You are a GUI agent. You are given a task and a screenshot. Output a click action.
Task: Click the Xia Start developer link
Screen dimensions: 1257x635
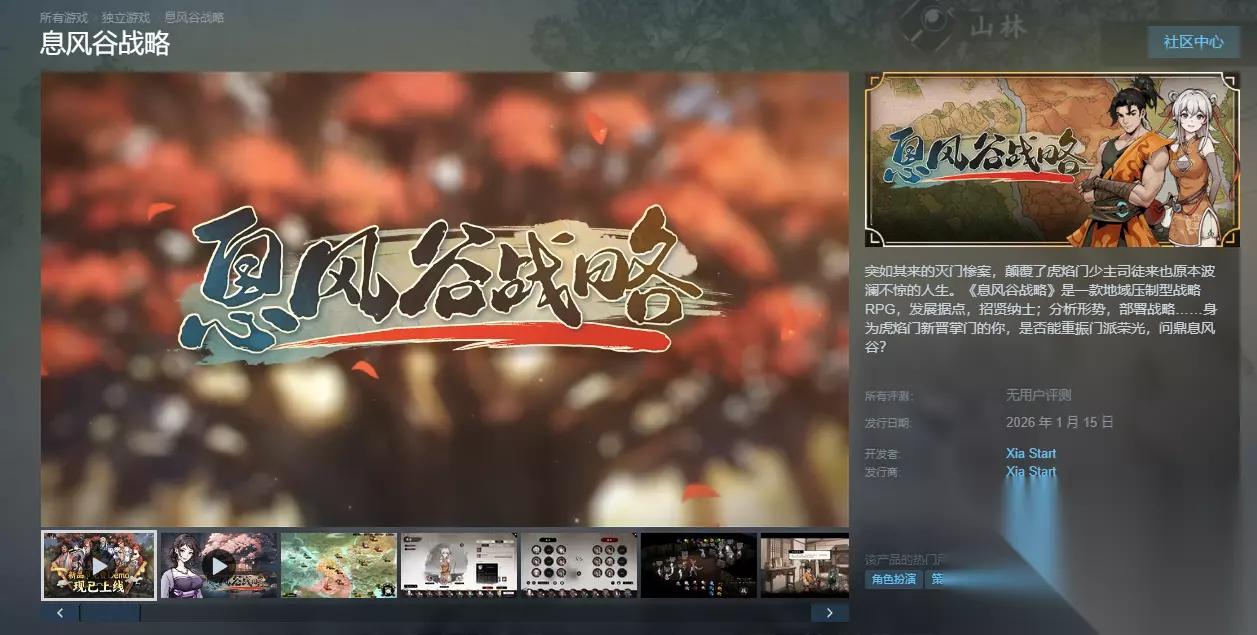click(1031, 453)
